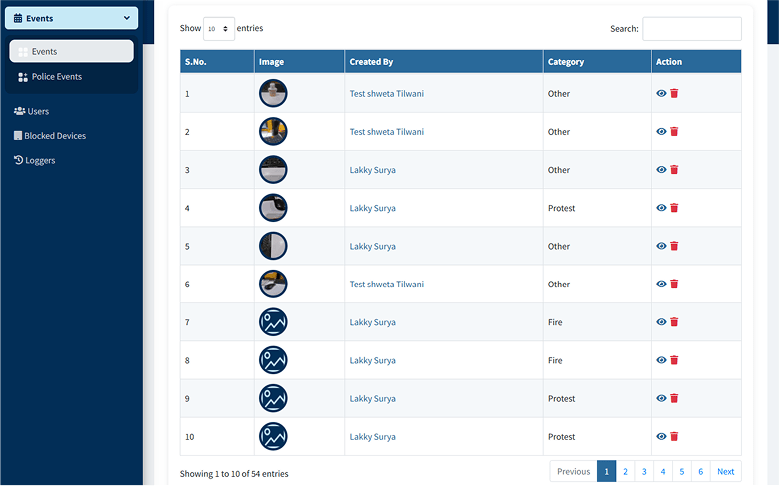Viewport: 779px width, 486px height.
Task: Click the Search input field
Action: 691,29
